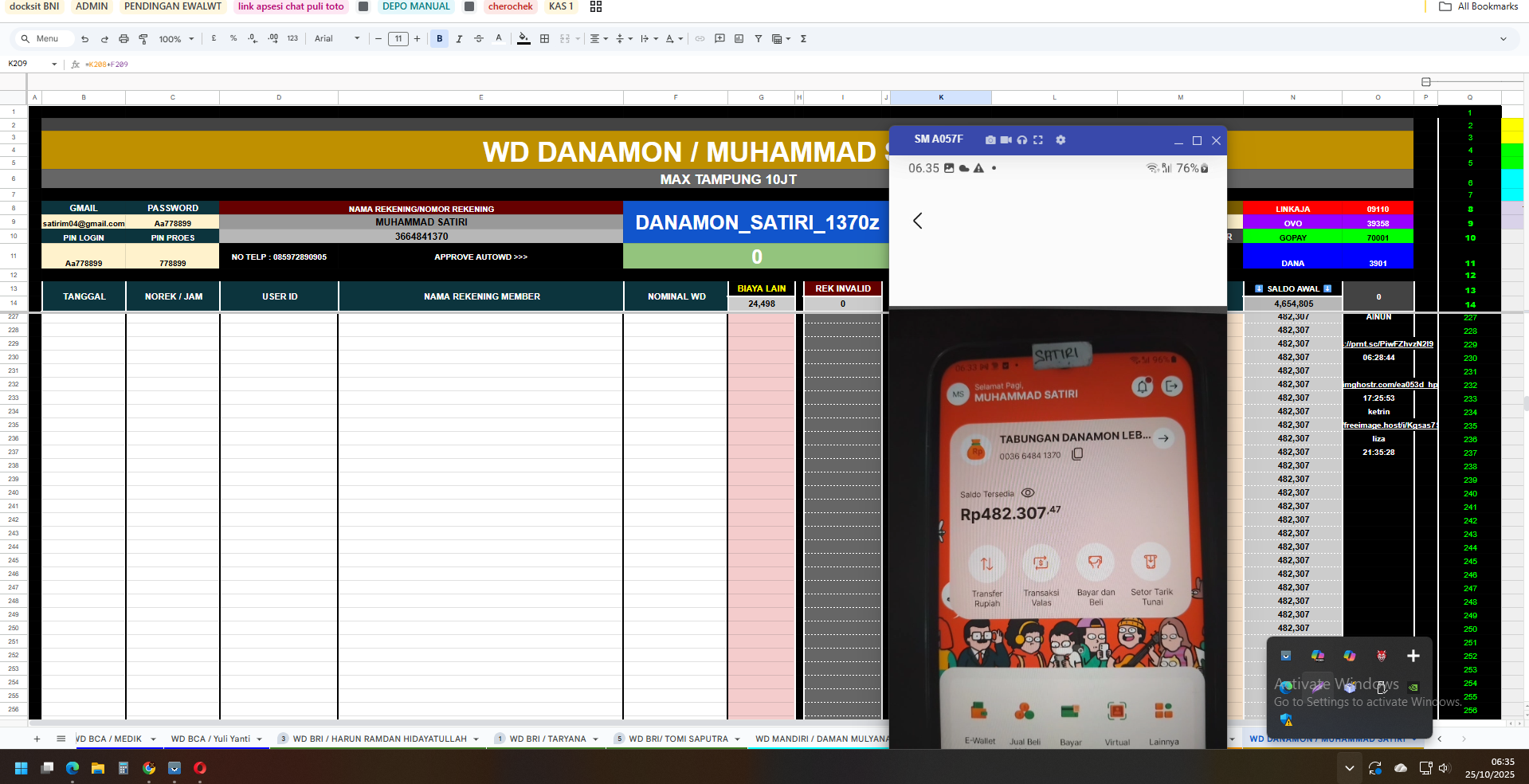1529x784 pixels.
Task: Open the Windows Start menu
Action: pyautogui.click(x=21, y=768)
